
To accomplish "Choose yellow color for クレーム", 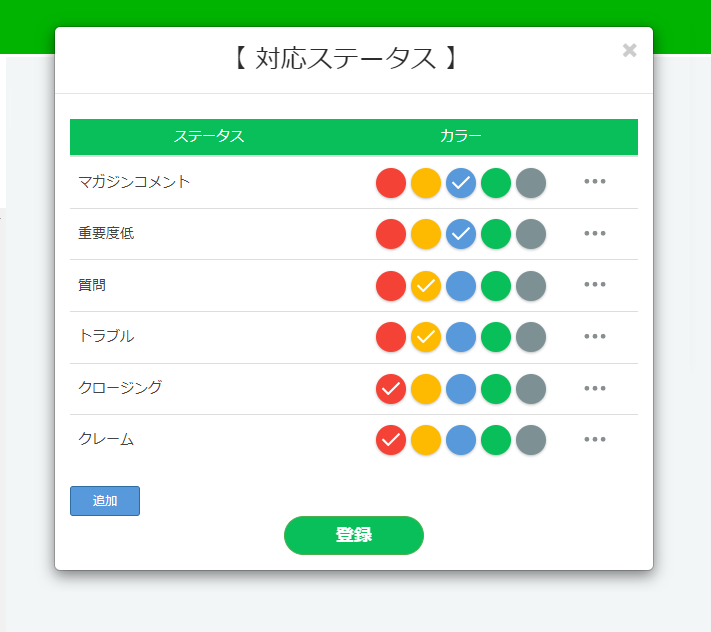I will click(x=426, y=440).
